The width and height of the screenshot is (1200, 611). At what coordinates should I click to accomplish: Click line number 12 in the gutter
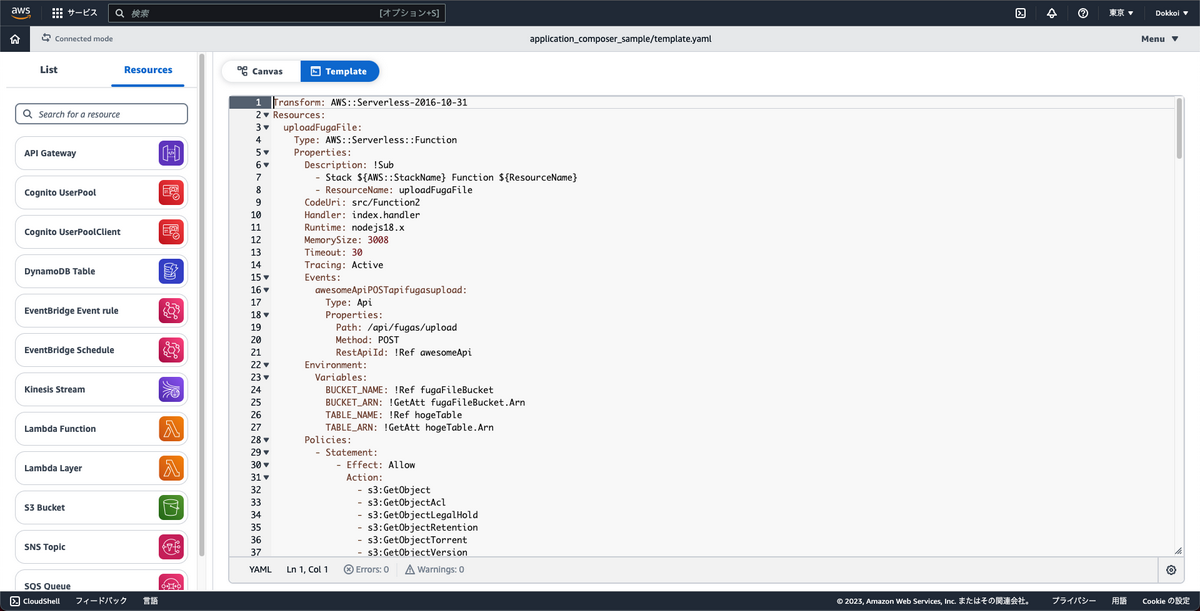click(256, 240)
